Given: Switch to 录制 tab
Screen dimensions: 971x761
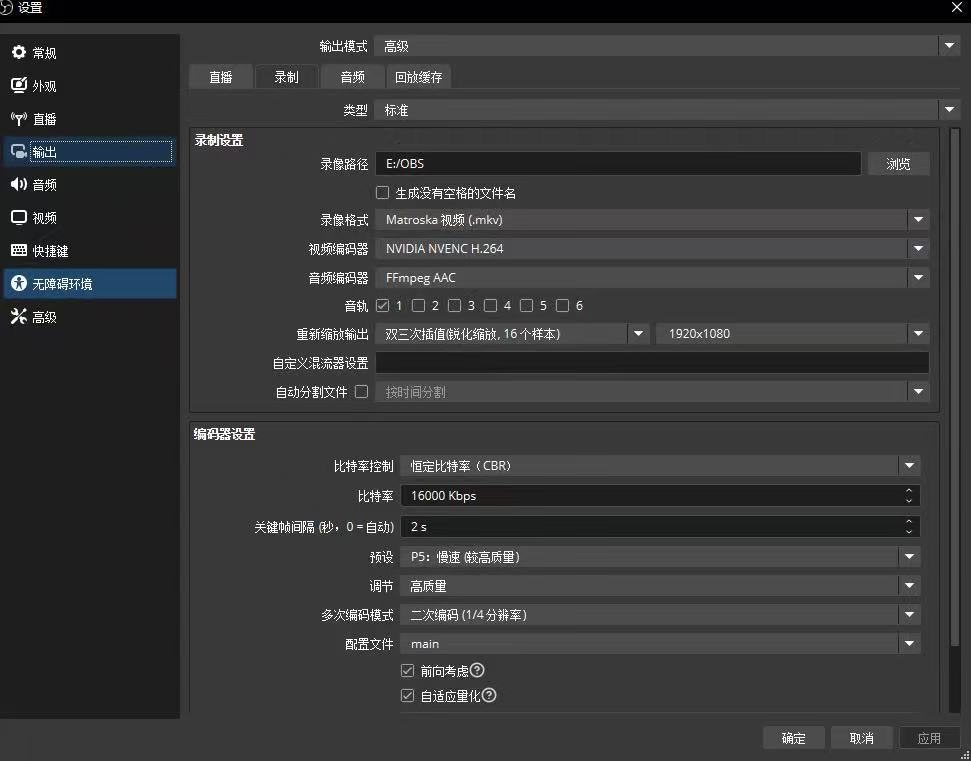Looking at the screenshot, I should [286, 77].
